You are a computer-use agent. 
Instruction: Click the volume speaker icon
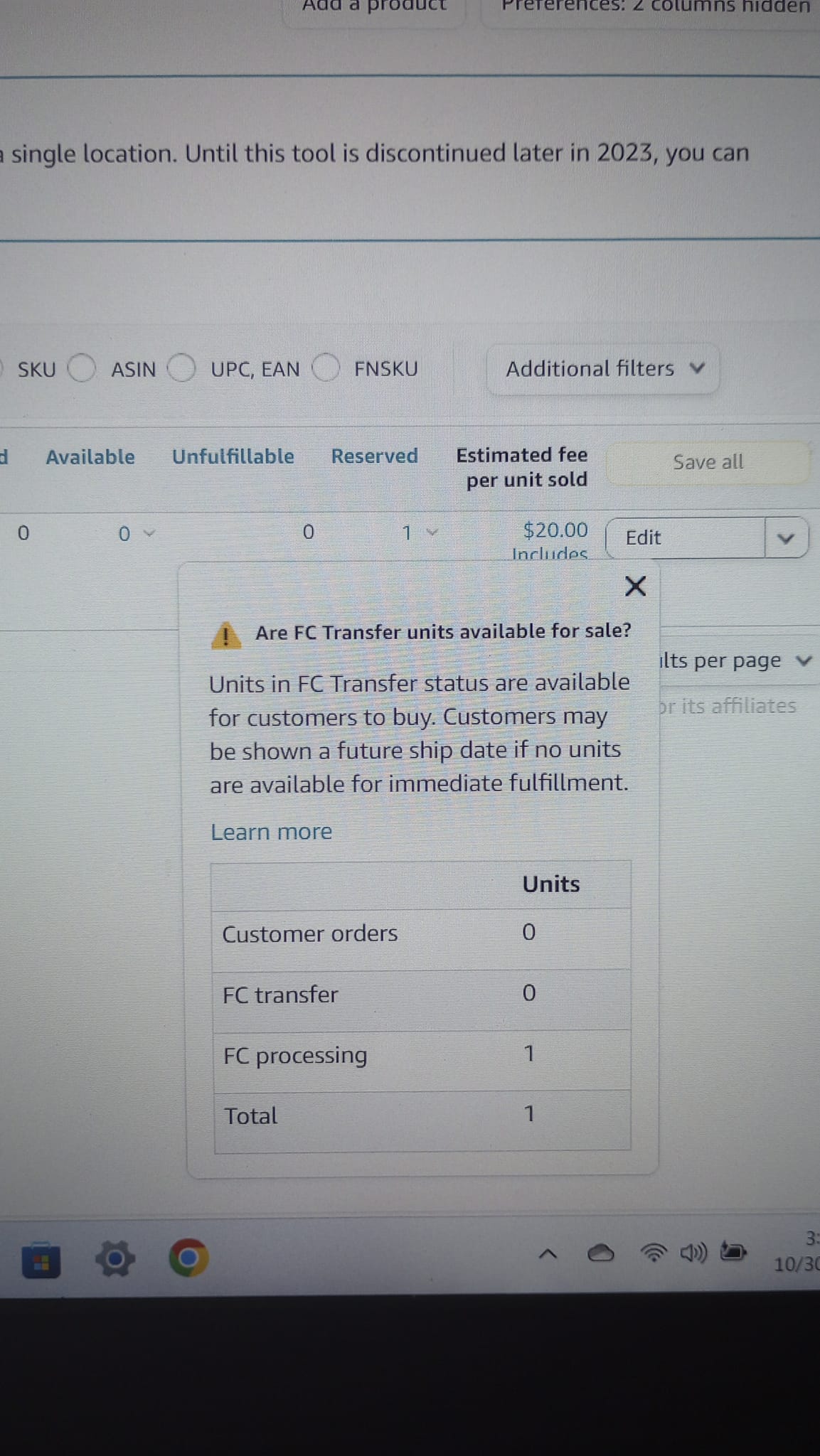click(x=693, y=1252)
